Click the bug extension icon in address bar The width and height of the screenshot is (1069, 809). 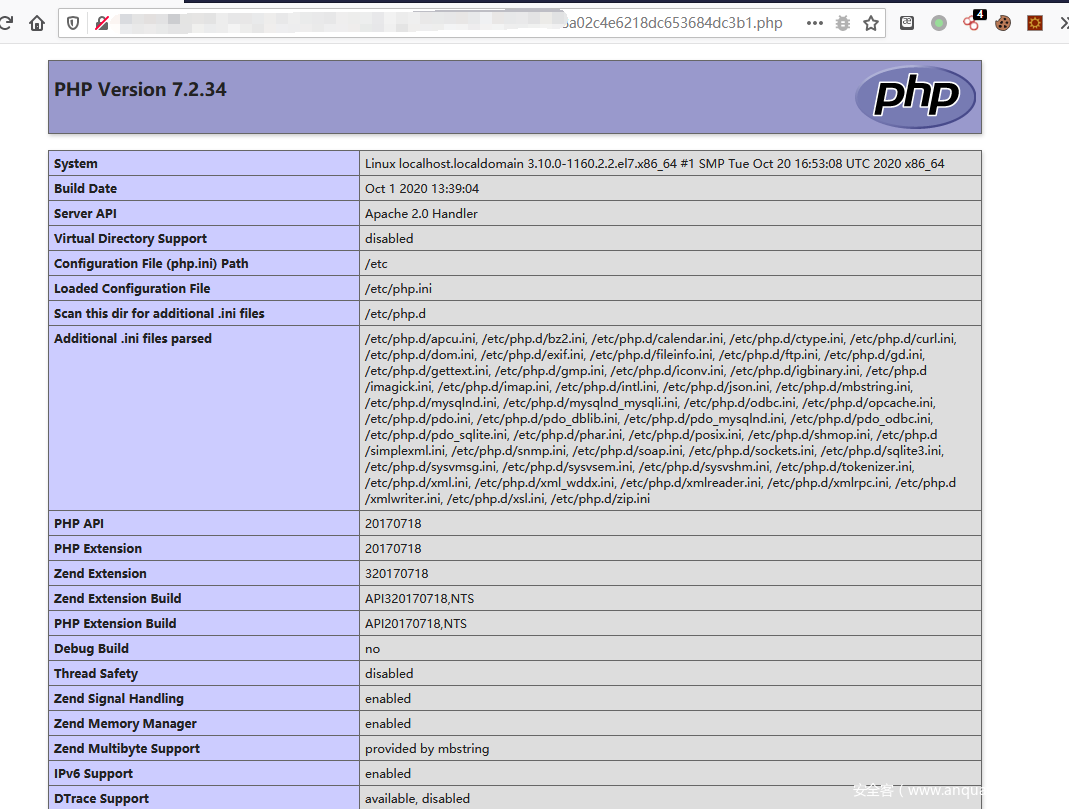pos(843,23)
